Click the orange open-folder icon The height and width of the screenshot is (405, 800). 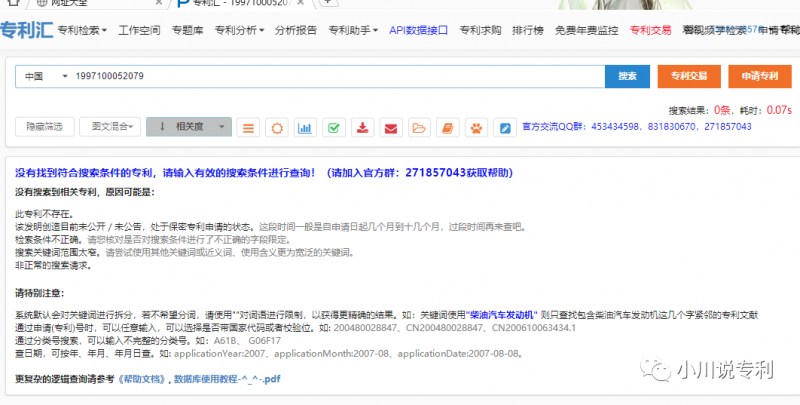[x=419, y=128]
